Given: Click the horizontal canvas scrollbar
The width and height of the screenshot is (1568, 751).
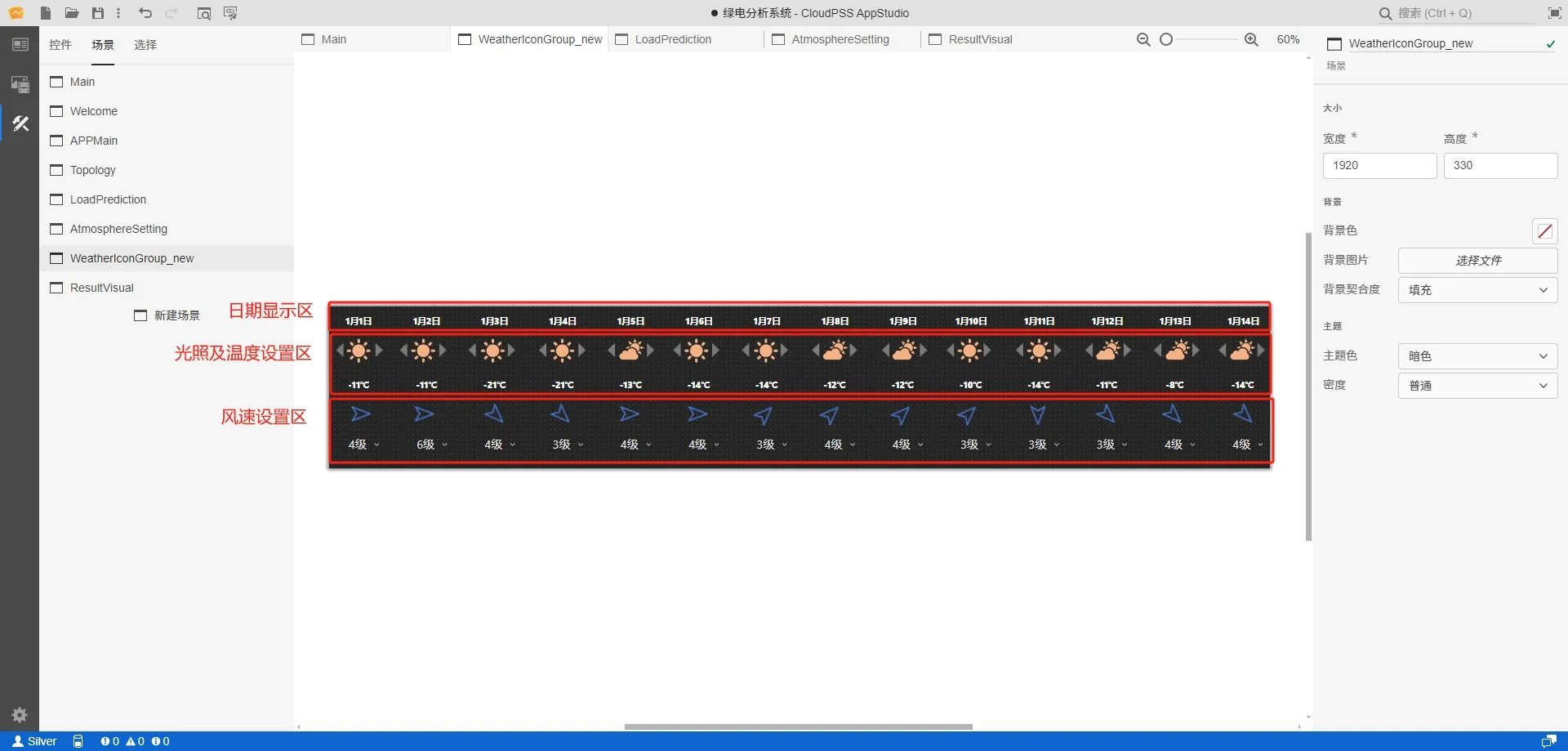Looking at the screenshot, I should click(x=798, y=726).
